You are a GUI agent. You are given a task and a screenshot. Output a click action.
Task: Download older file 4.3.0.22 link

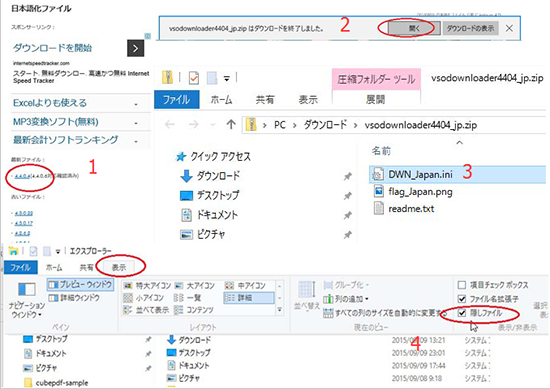(x=24, y=213)
